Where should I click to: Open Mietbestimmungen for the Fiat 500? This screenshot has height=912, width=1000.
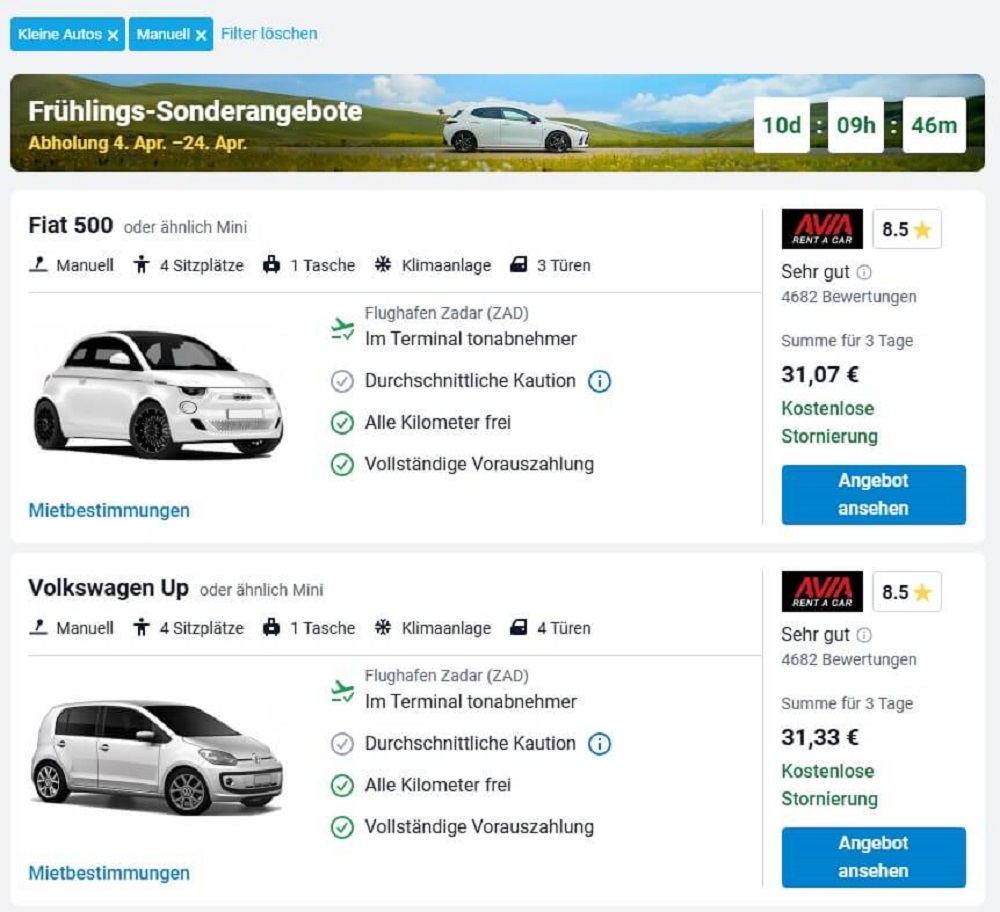[x=109, y=510]
